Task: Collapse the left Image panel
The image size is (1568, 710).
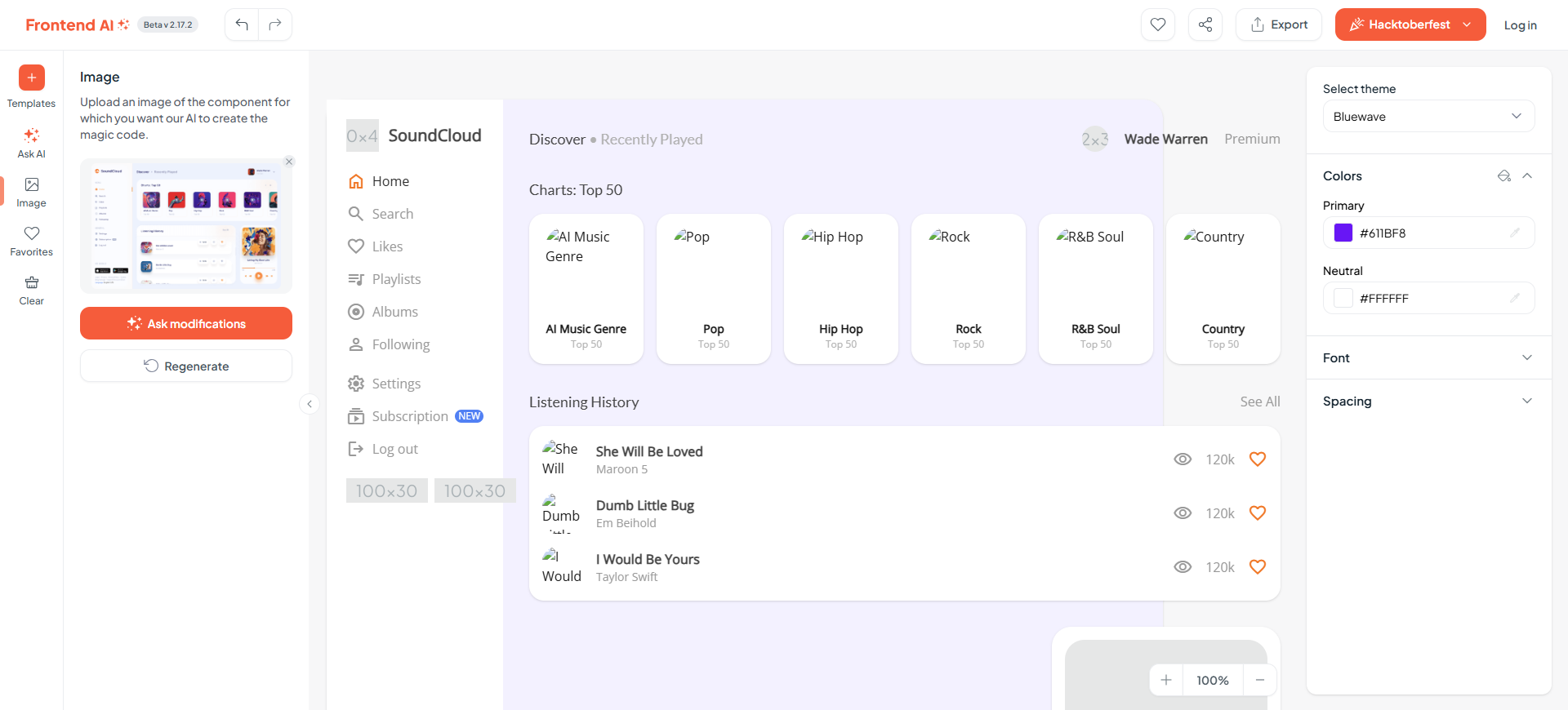Action: click(310, 404)
